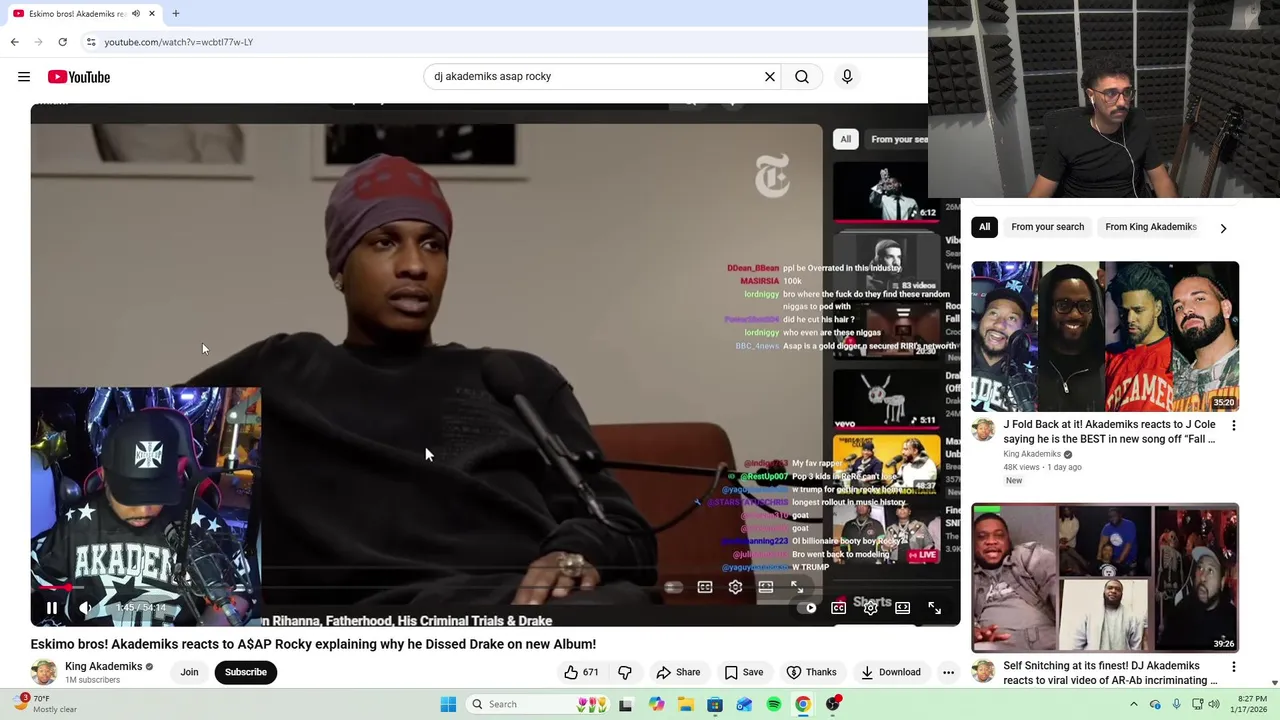The width and height of the screenshot is (1280, 720).
Task: Click the browser address bar URL
Action: coord(179,42)
